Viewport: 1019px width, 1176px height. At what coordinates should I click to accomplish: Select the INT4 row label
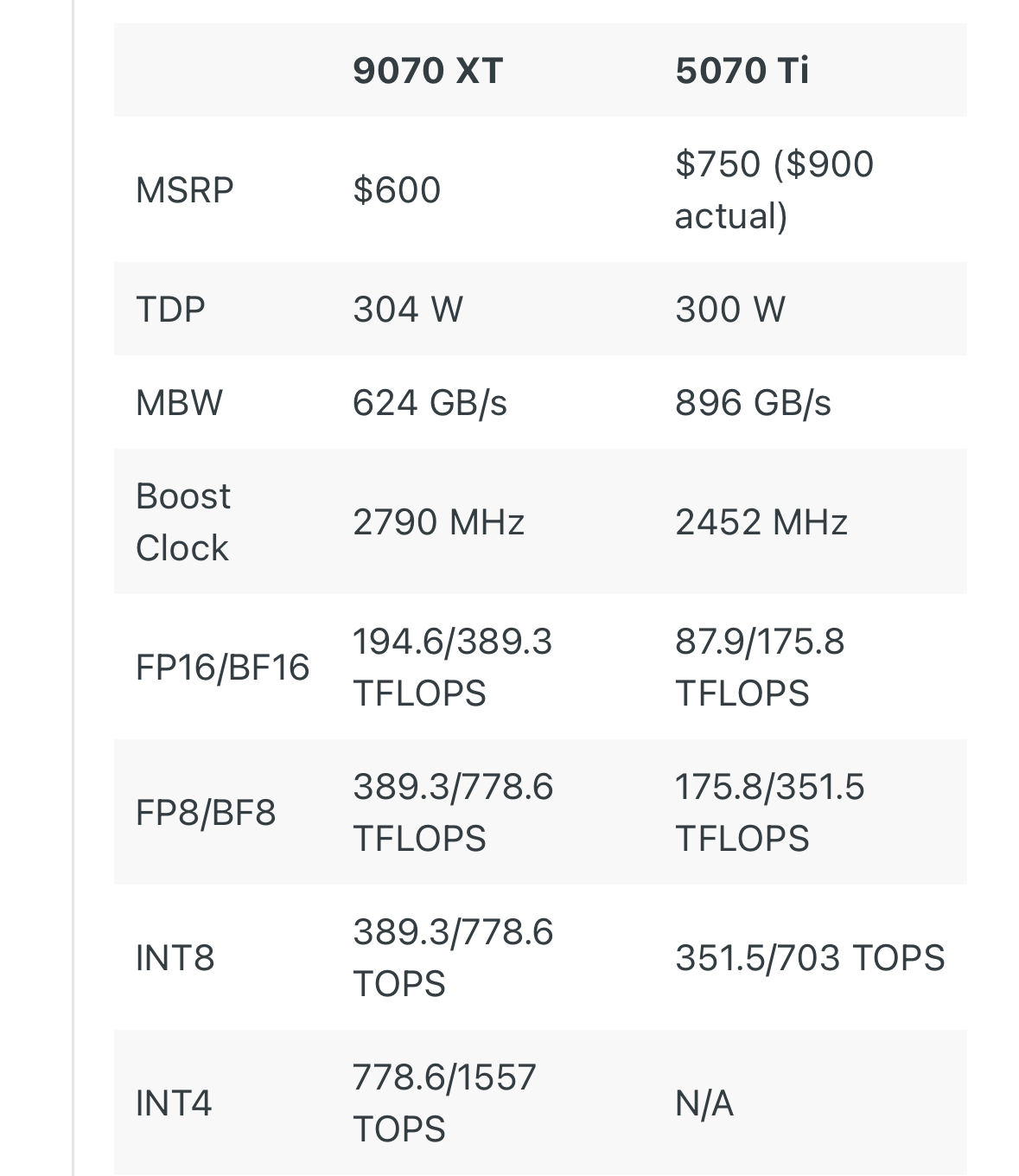coord(174,1103)
